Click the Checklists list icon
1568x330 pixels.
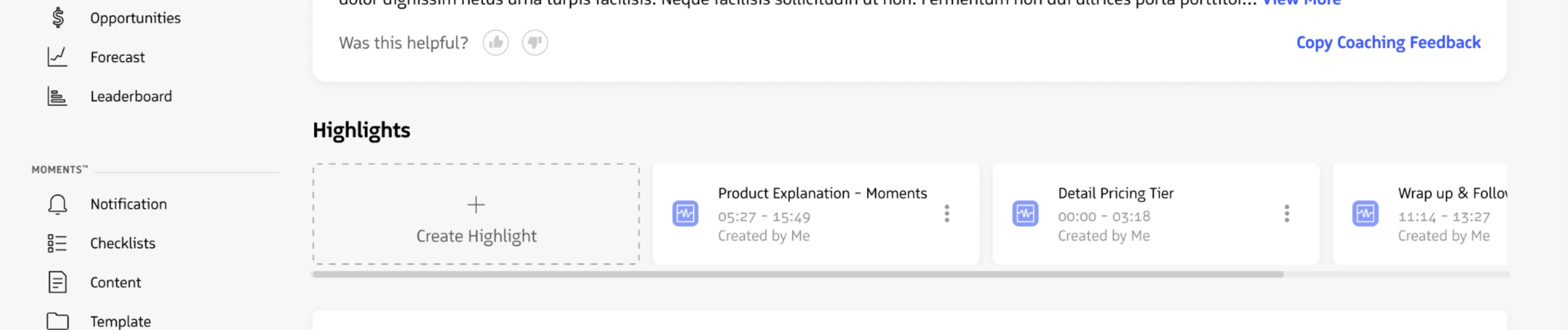tap(57, 243)
